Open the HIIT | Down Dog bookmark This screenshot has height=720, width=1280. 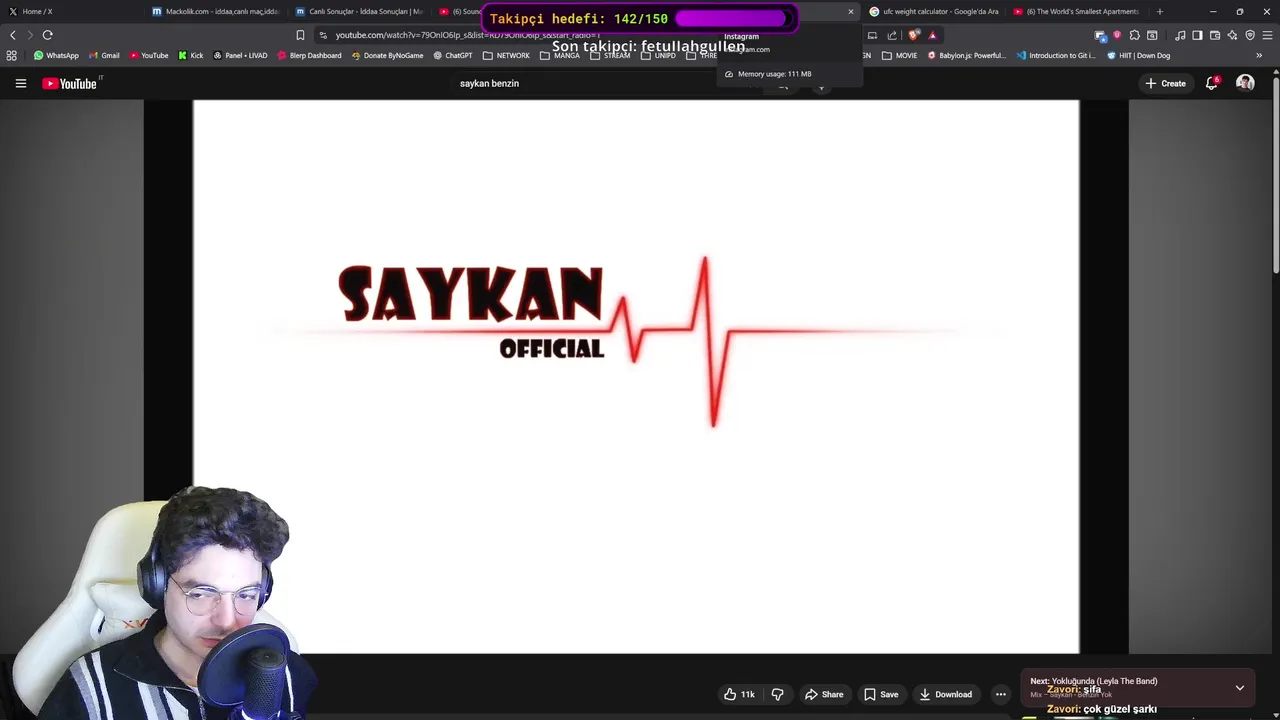point(1138,55)
